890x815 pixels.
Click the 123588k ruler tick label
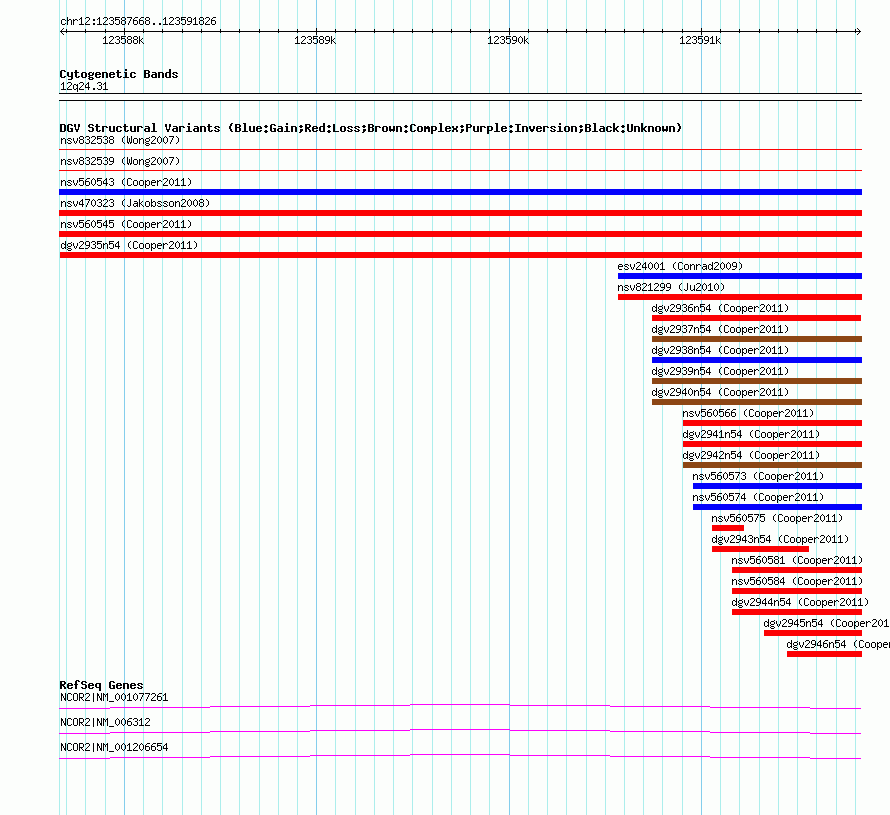[x=123, y=40]
